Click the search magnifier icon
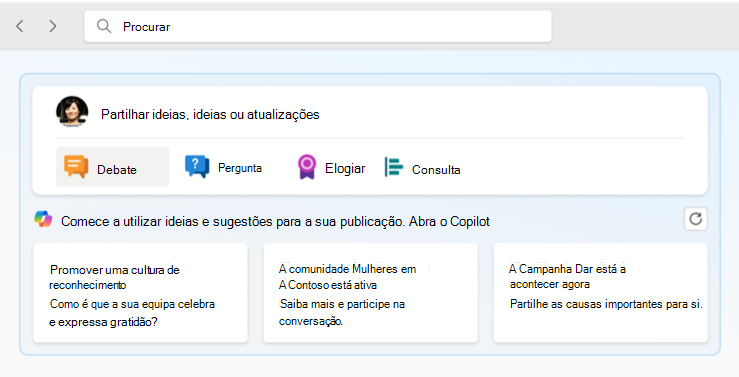This screenshot has width=739, height=377. (x=104, y=26)
